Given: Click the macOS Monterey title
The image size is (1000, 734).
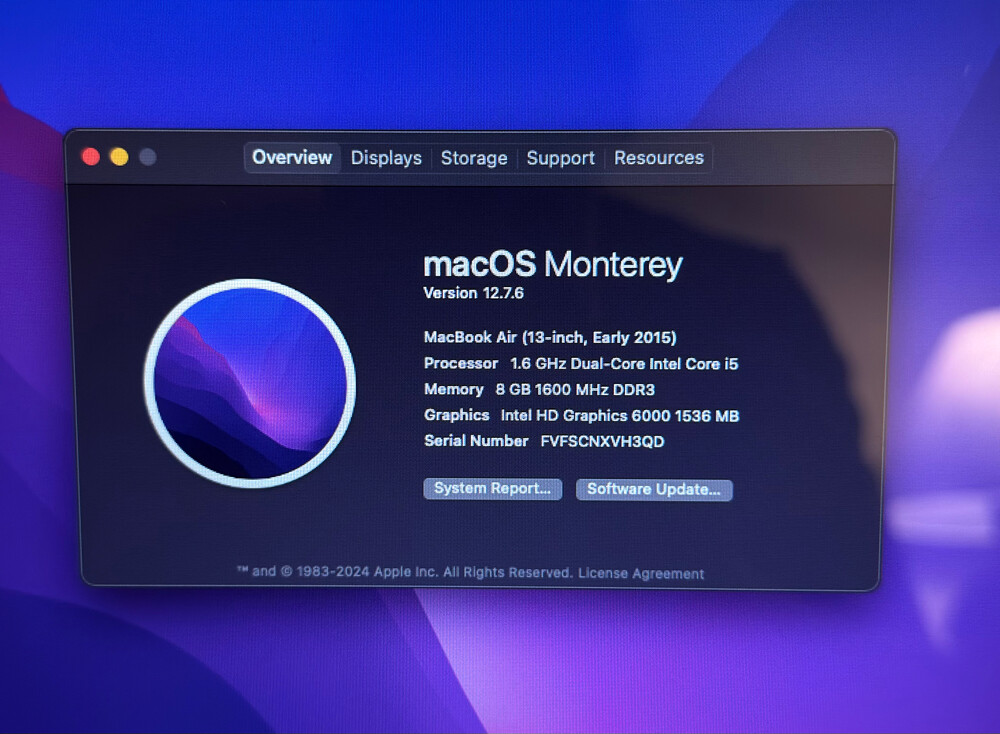Looking at the screenshot, I should click(x=553, y=264).
